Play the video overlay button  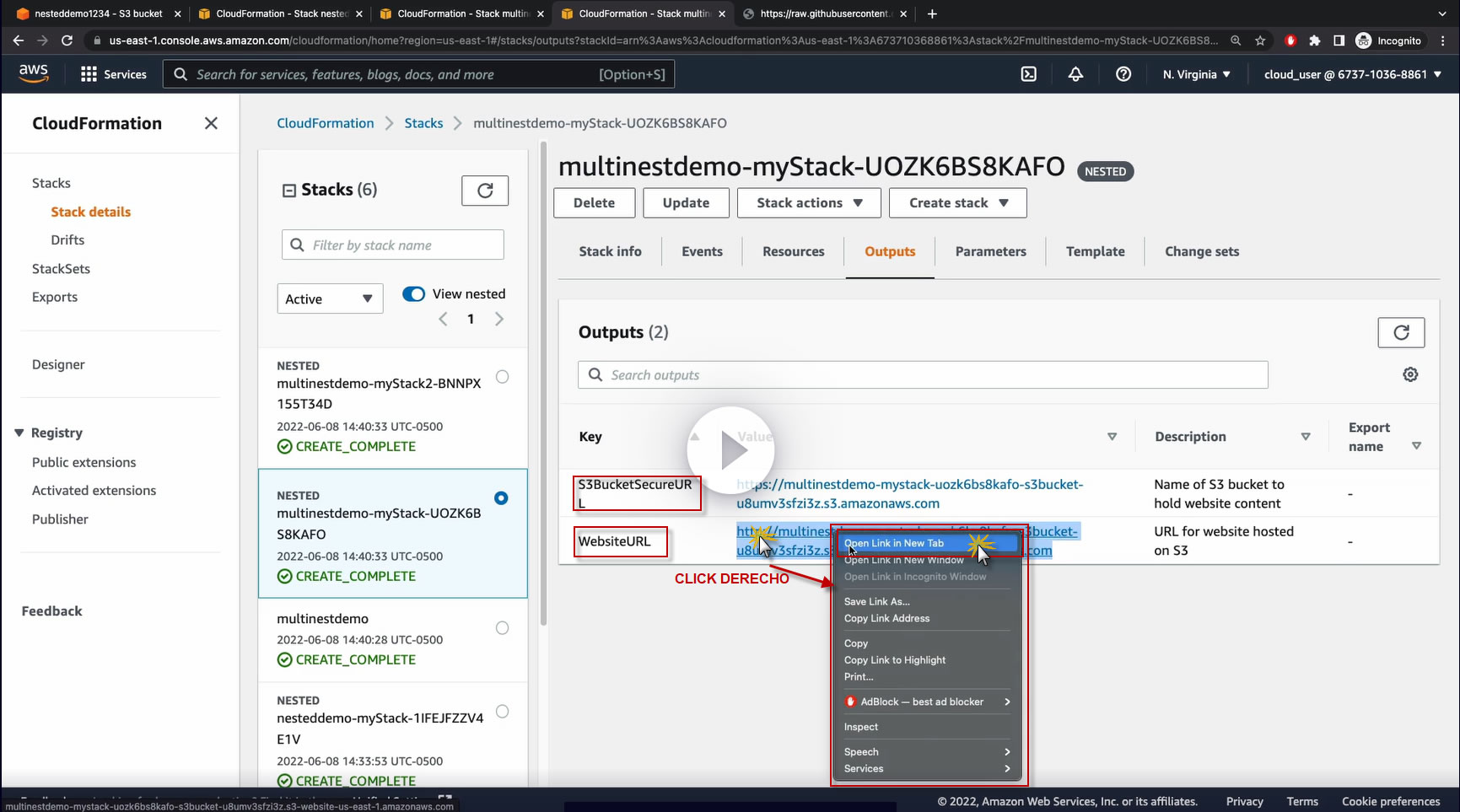pos(730,451)
